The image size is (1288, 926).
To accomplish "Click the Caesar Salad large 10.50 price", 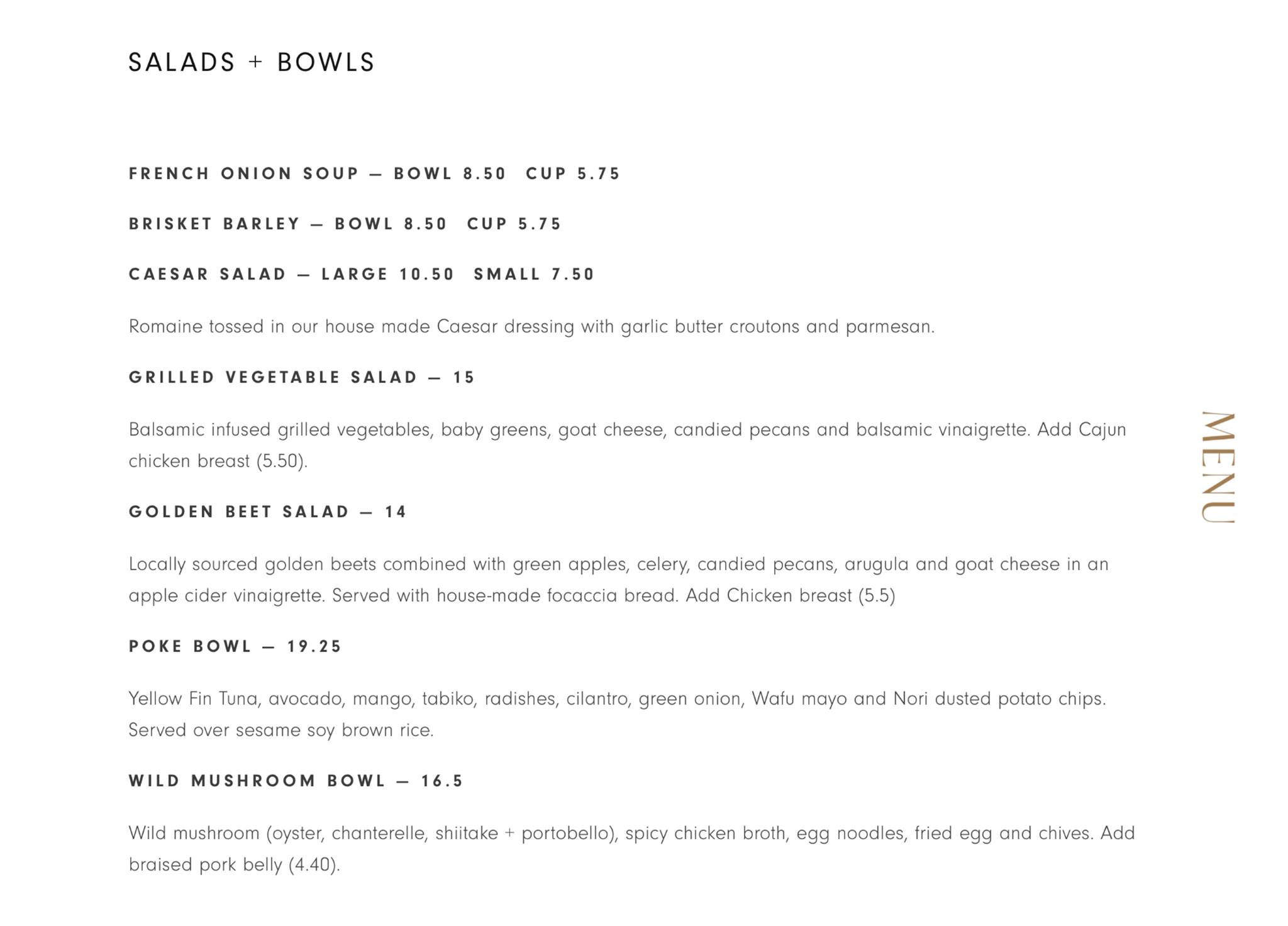I will coord(387,274).
